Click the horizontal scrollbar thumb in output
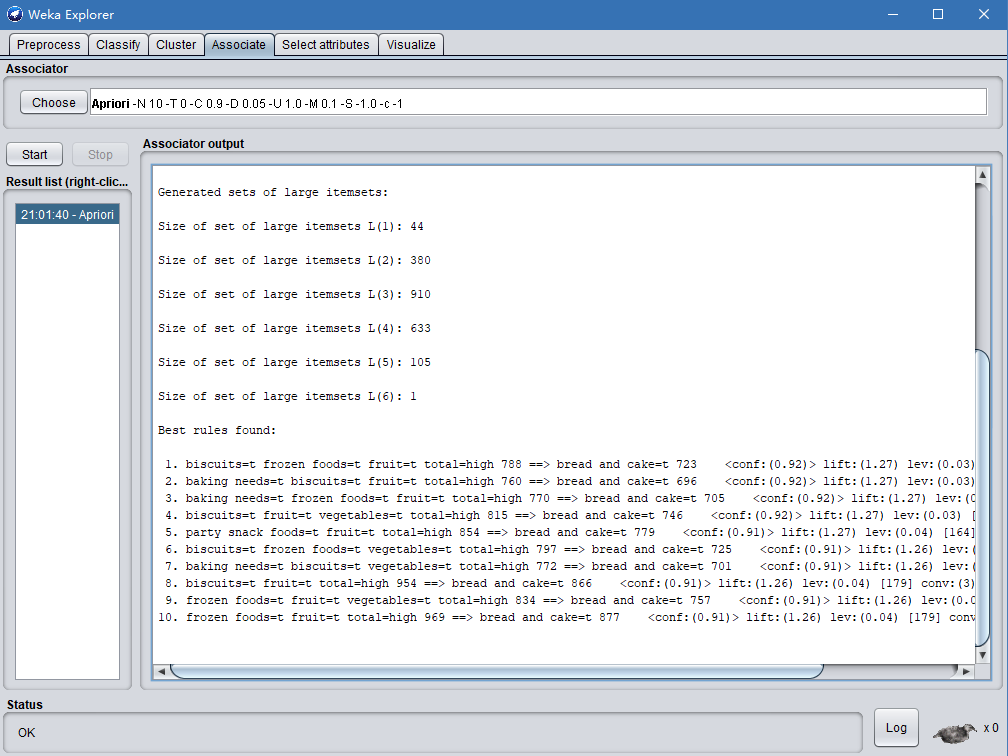1008x756 pixels. click(495, 671)
